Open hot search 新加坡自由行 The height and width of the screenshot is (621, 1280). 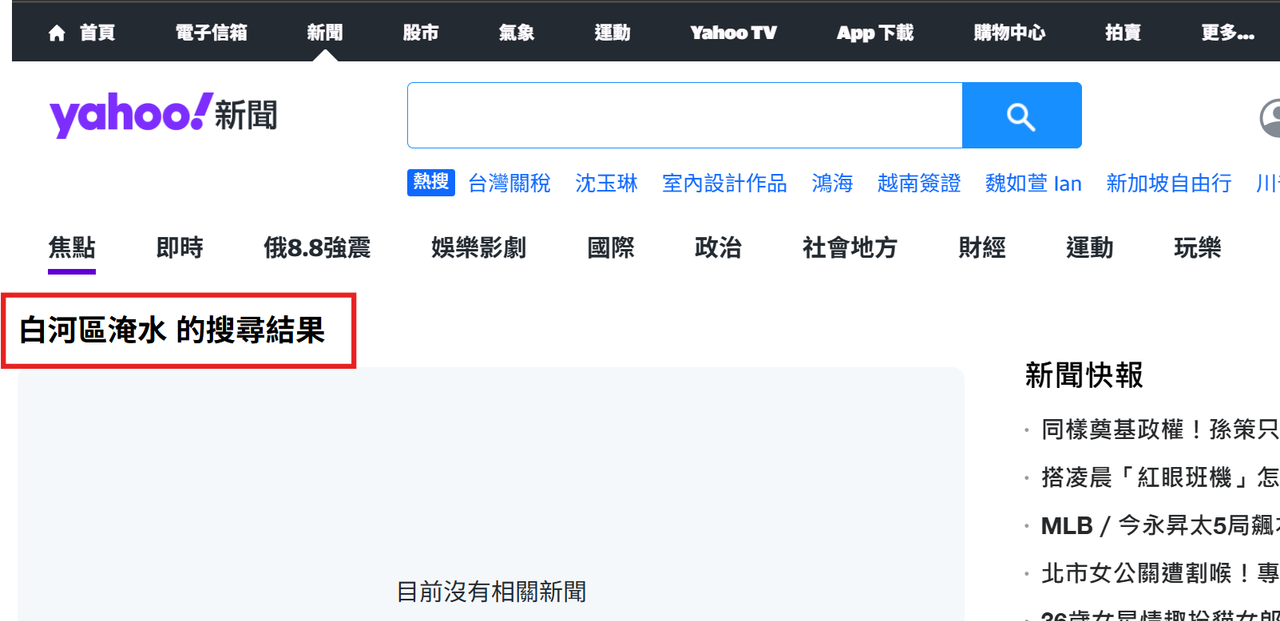point(1169,183)
